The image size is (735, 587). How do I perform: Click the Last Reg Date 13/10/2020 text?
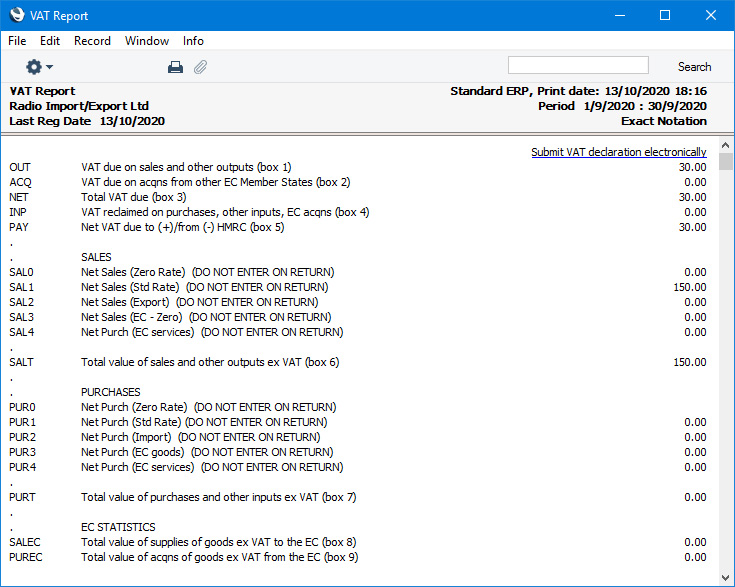[x=87, y=121]
